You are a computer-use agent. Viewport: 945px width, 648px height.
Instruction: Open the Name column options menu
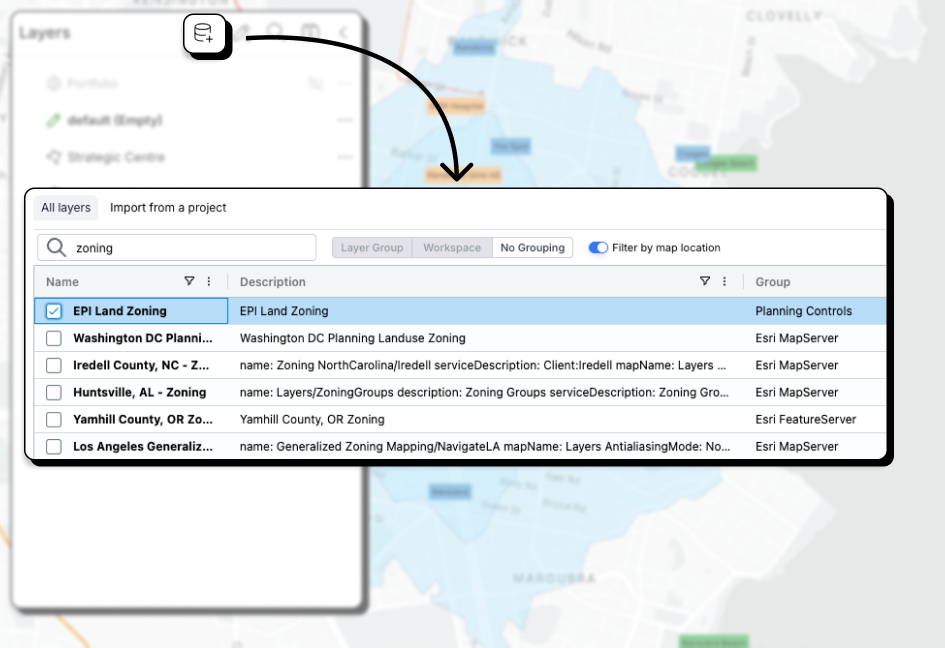(209, 282)
